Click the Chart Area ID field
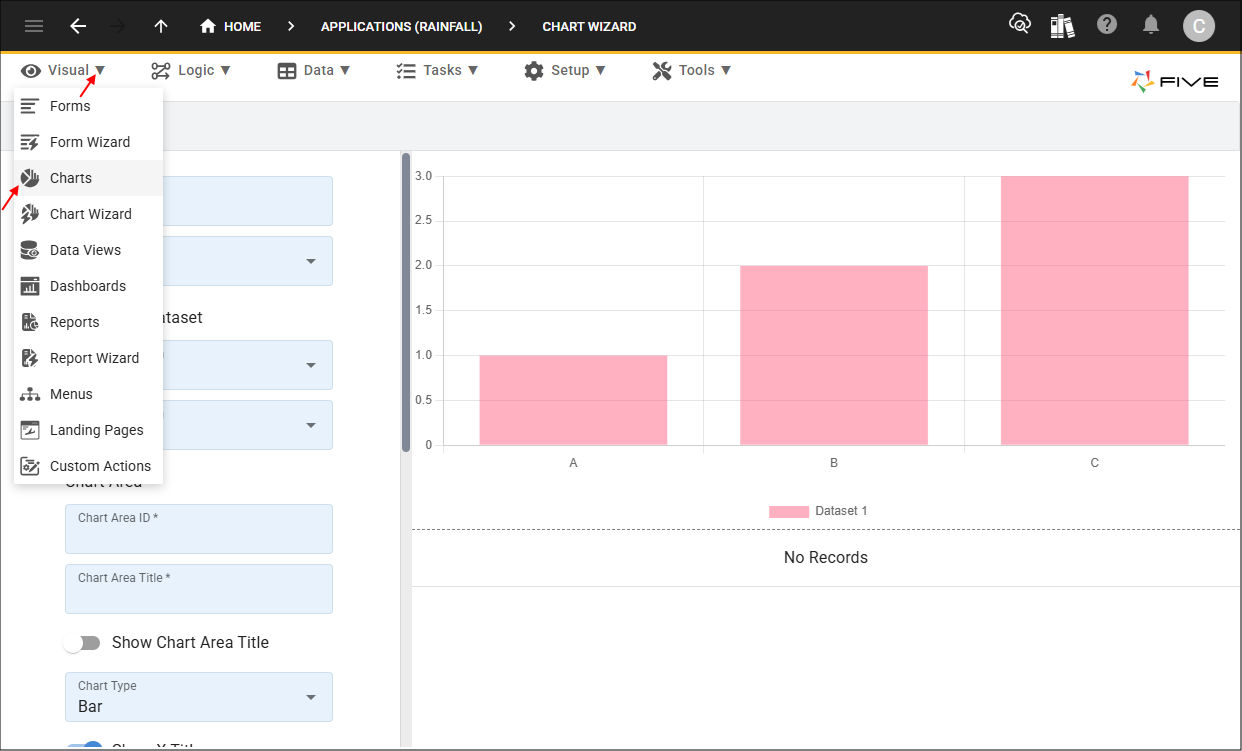The height and width of the screenshot is (751, 1242). coord(198,528)
